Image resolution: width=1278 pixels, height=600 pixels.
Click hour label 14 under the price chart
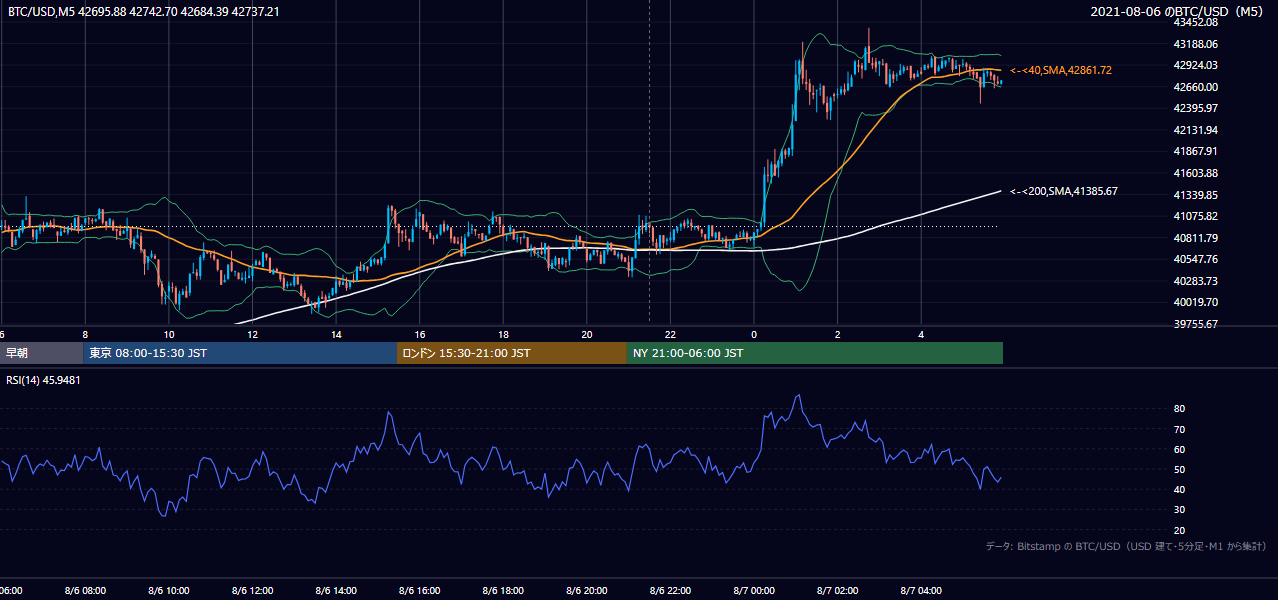click(336, 334)
